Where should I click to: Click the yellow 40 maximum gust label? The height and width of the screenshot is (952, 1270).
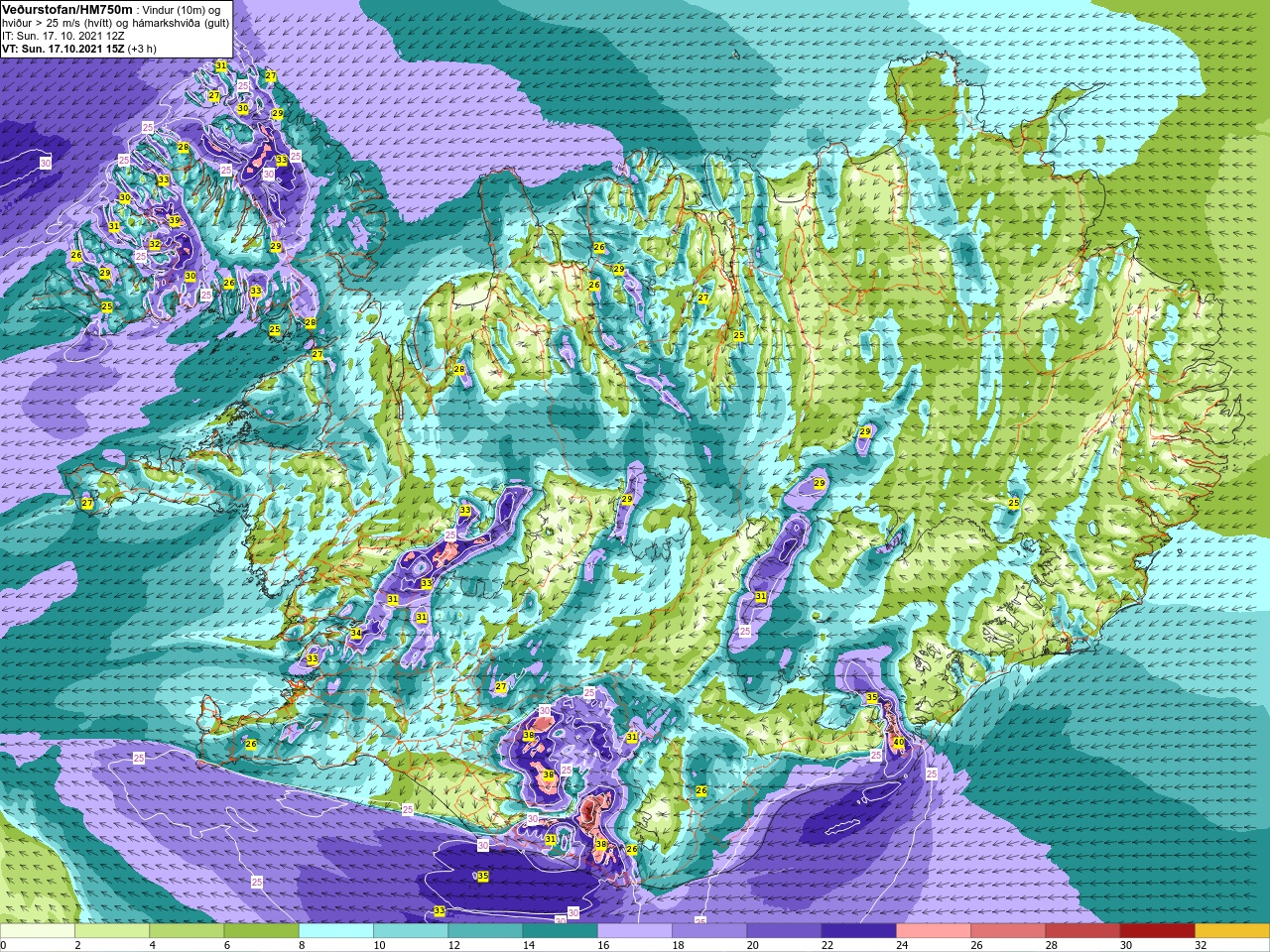pyautogui.click(x=898, y=742)
